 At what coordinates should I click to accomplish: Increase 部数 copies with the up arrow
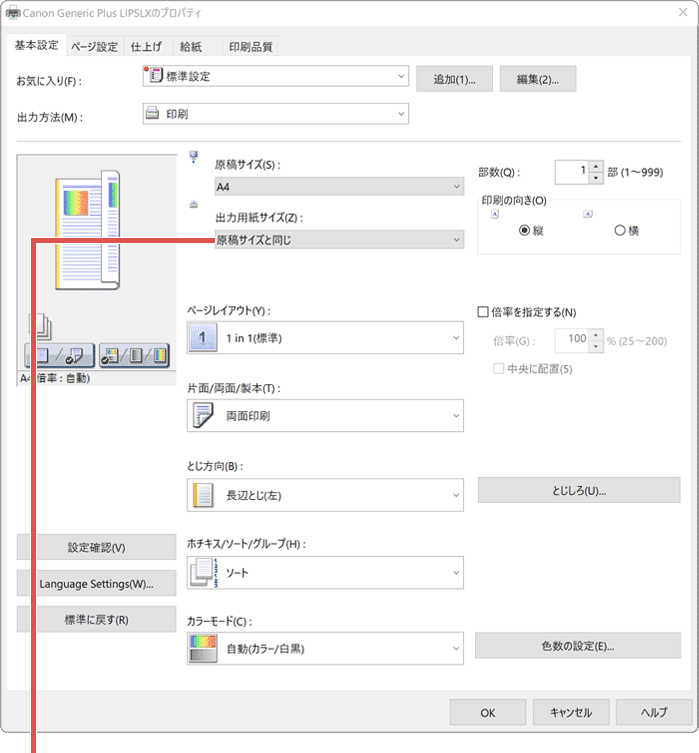click(596, 167)
